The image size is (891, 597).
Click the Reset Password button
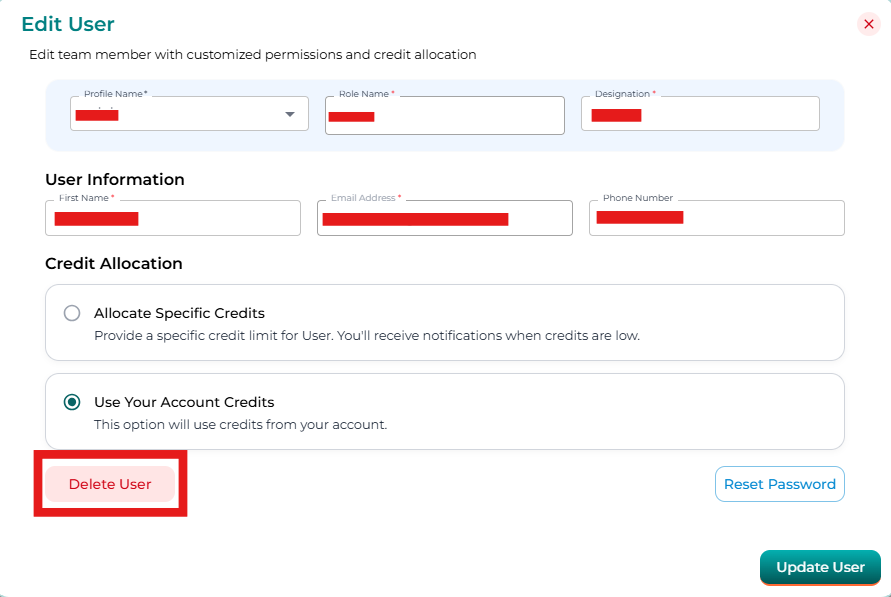point(779,484)
